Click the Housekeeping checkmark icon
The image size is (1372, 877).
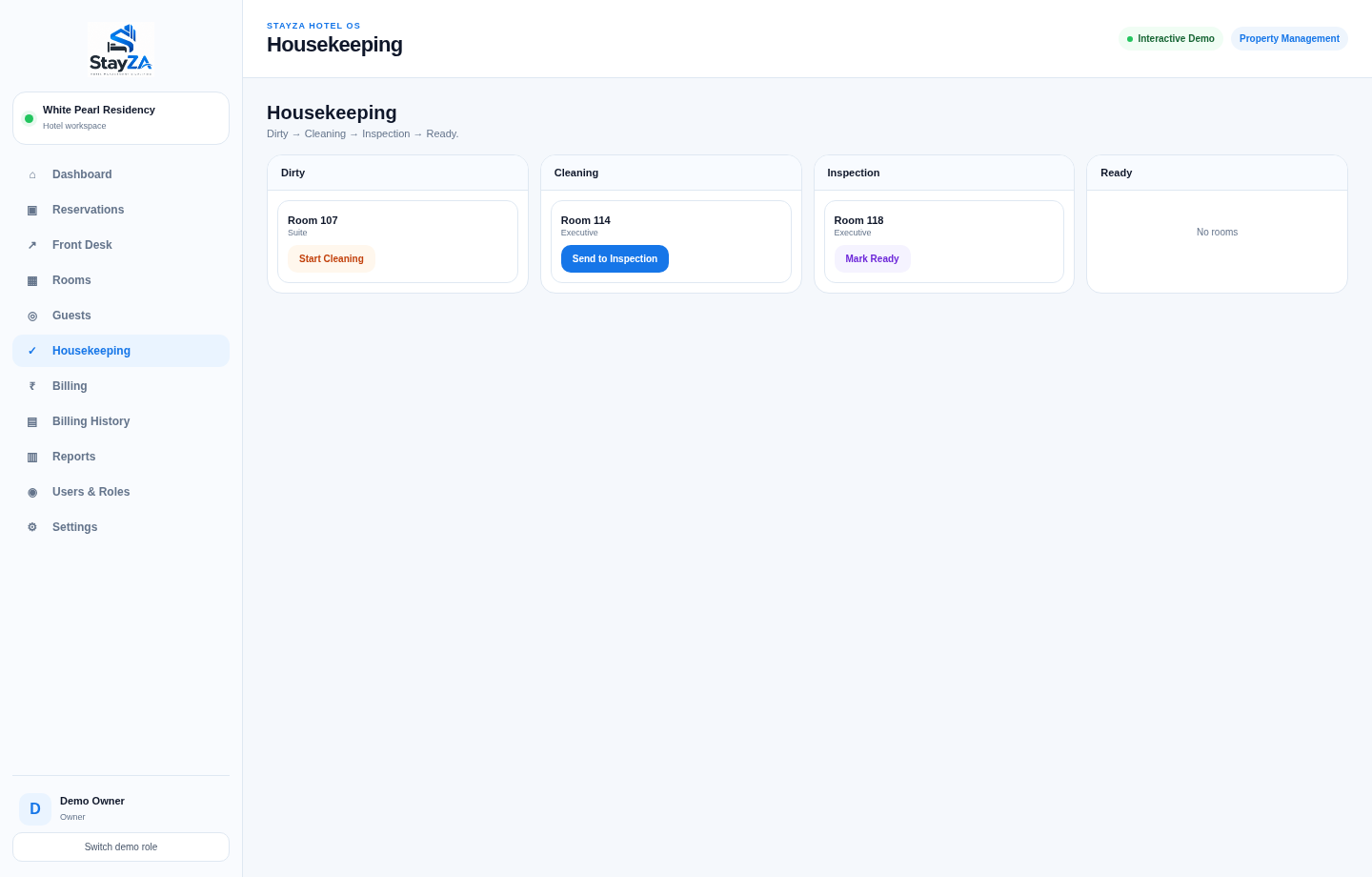(32, 351)
